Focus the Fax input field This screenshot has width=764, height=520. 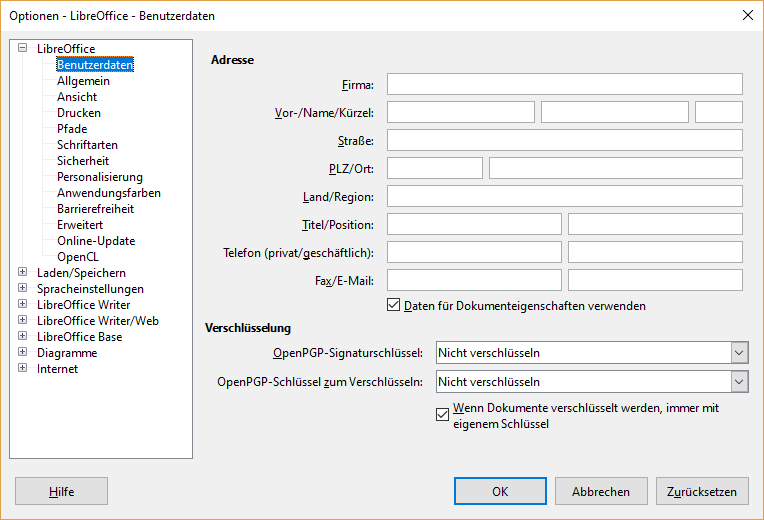[x=474, y=280]
